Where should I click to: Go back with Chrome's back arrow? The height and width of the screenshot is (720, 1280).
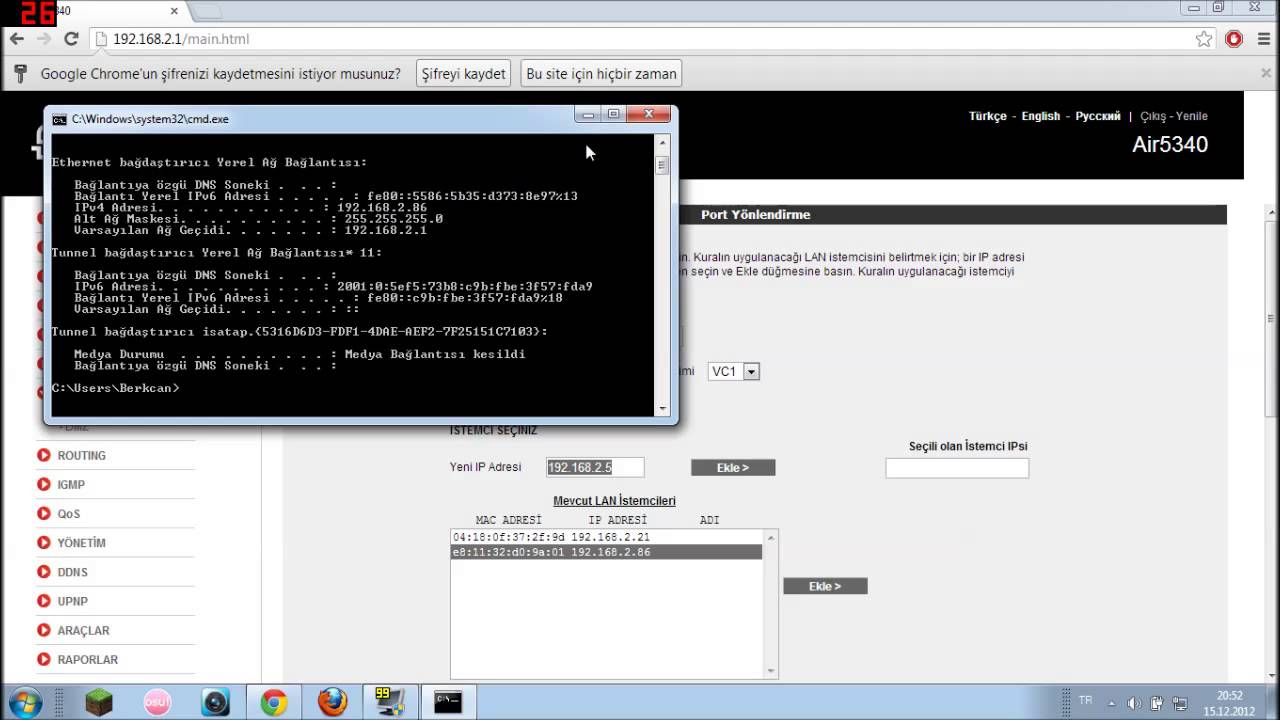(x=16, y=39)
